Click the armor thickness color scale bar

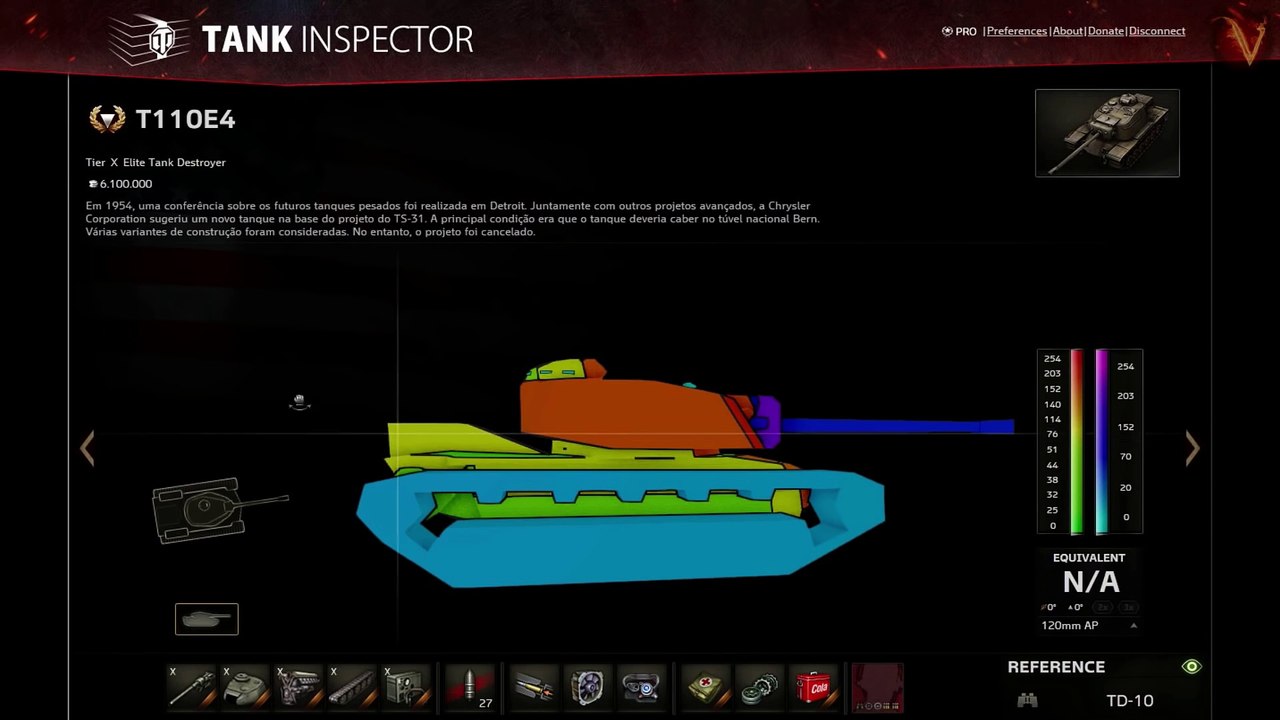point(1076,442)
